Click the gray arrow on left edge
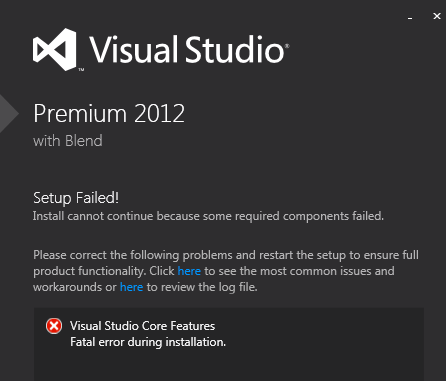The width and height of the screenshot is (447, 383). click(9, 114)
